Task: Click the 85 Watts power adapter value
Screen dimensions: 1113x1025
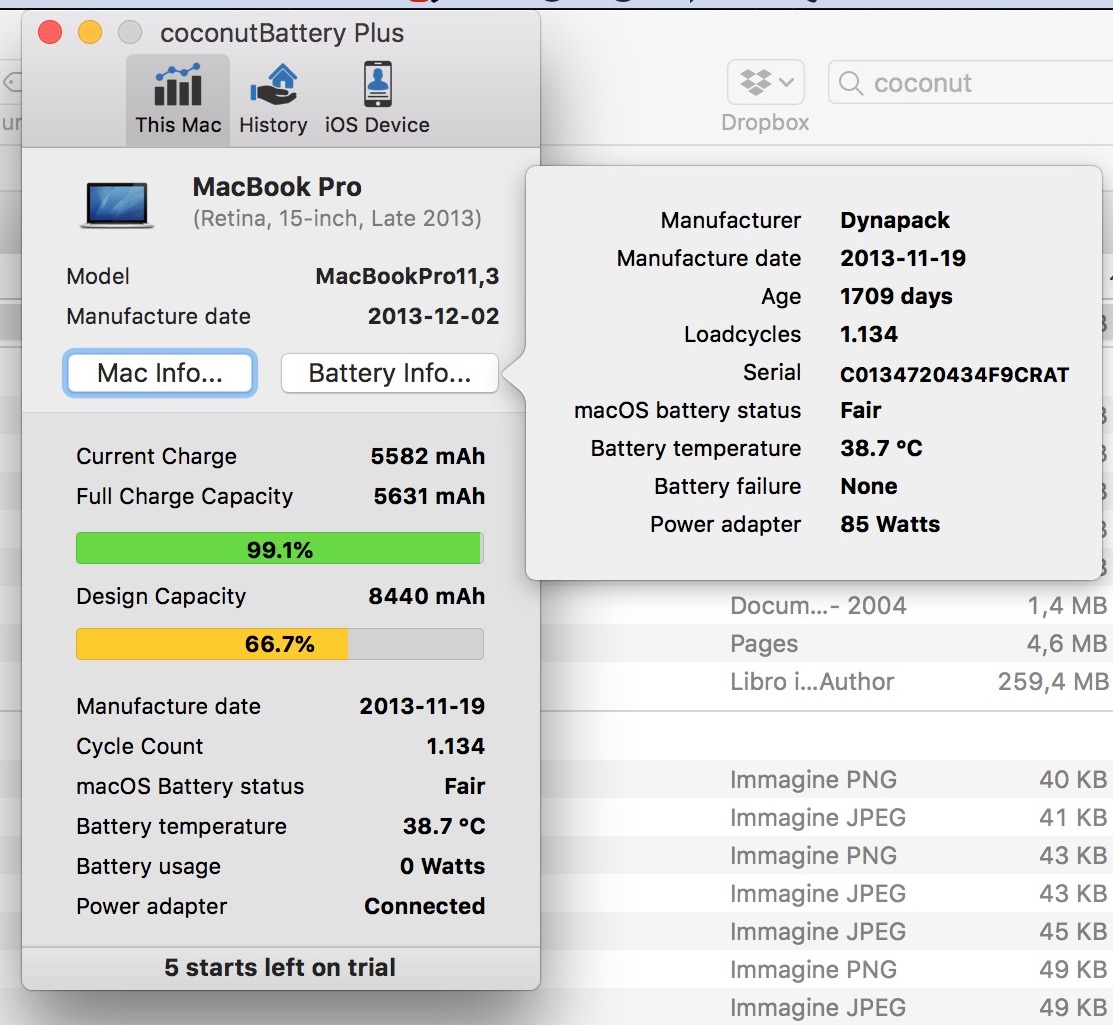Action: [x=889, y=524]
